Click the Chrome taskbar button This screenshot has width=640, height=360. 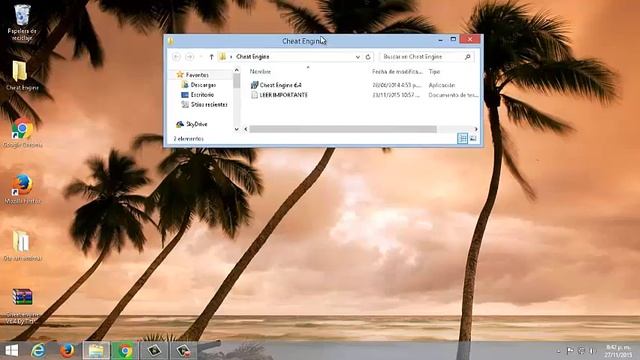pos(125,351)
